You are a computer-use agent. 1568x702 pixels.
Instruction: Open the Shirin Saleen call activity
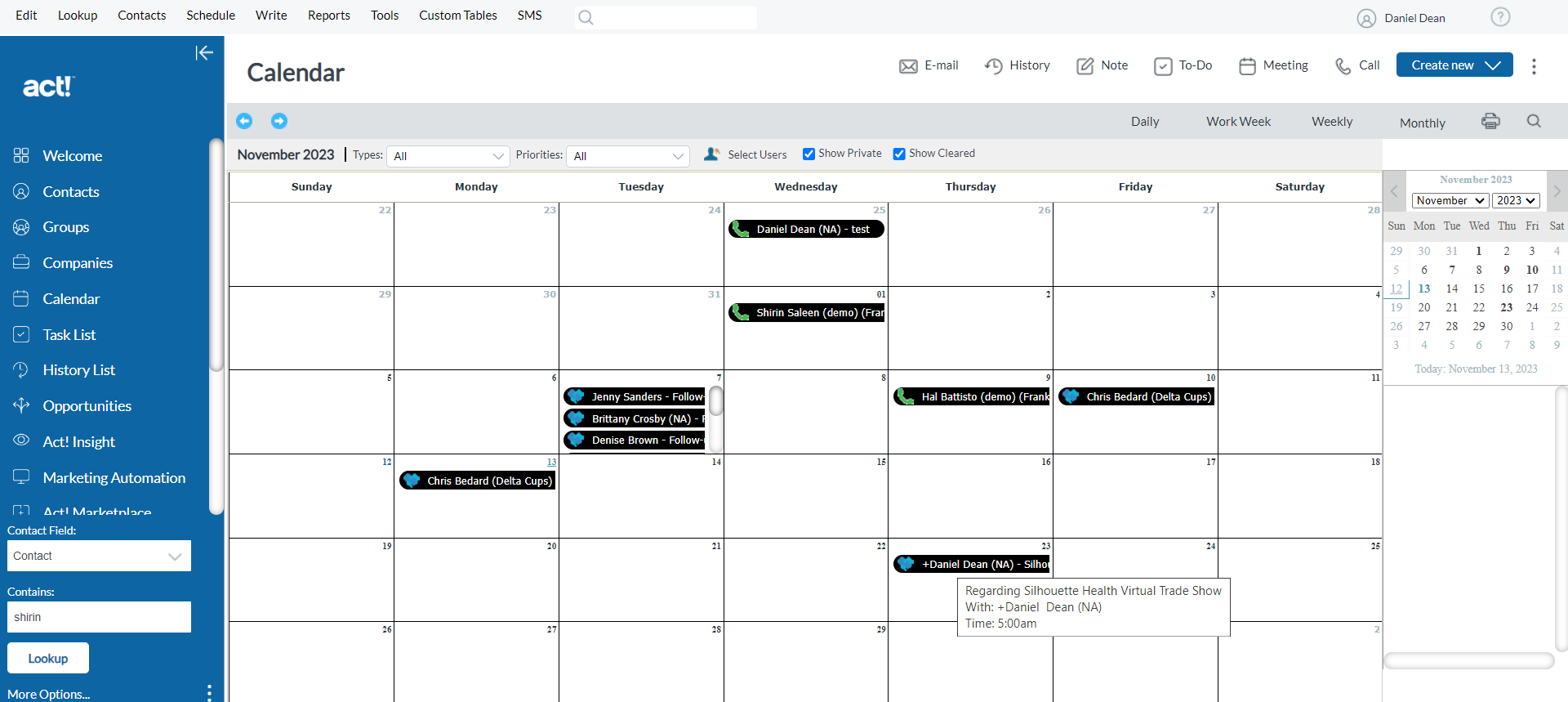click(807, 313)
